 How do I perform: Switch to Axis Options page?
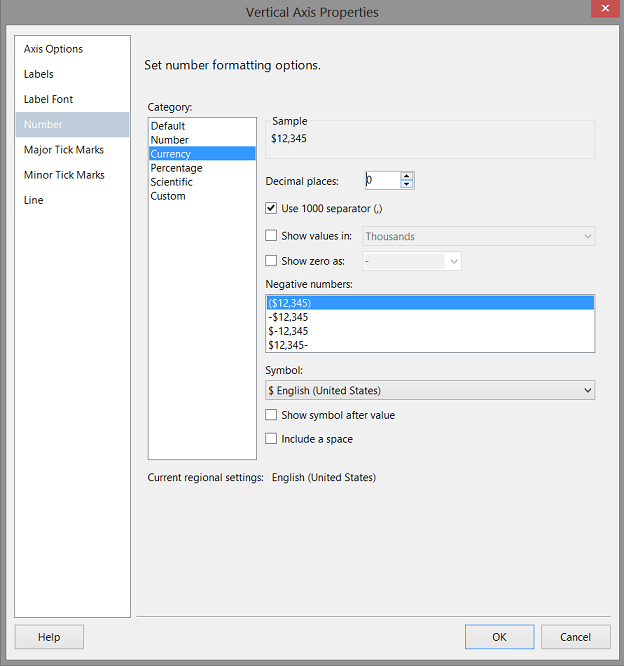point(54,49)
